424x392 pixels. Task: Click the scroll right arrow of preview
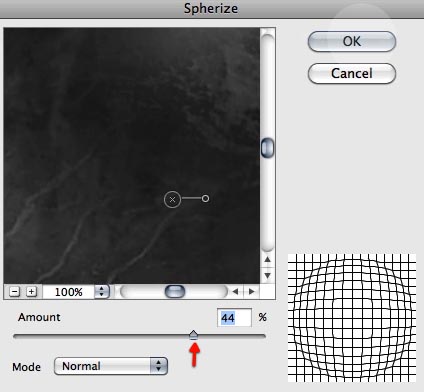pyautogui.click(x=252, y=292)
